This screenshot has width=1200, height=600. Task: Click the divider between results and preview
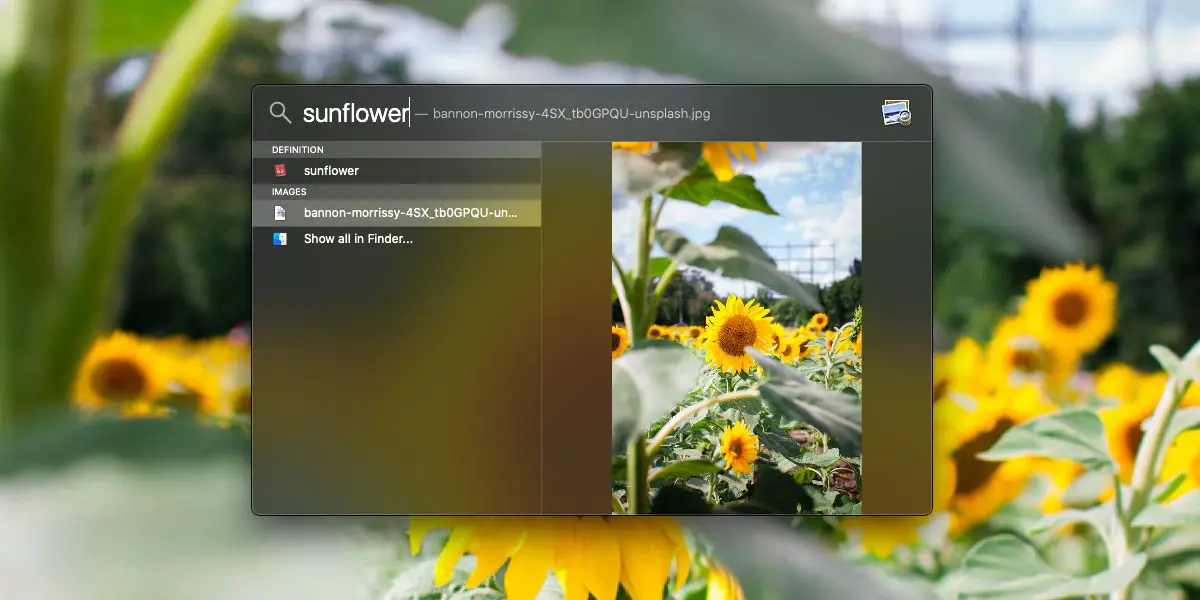click(541, 328)
